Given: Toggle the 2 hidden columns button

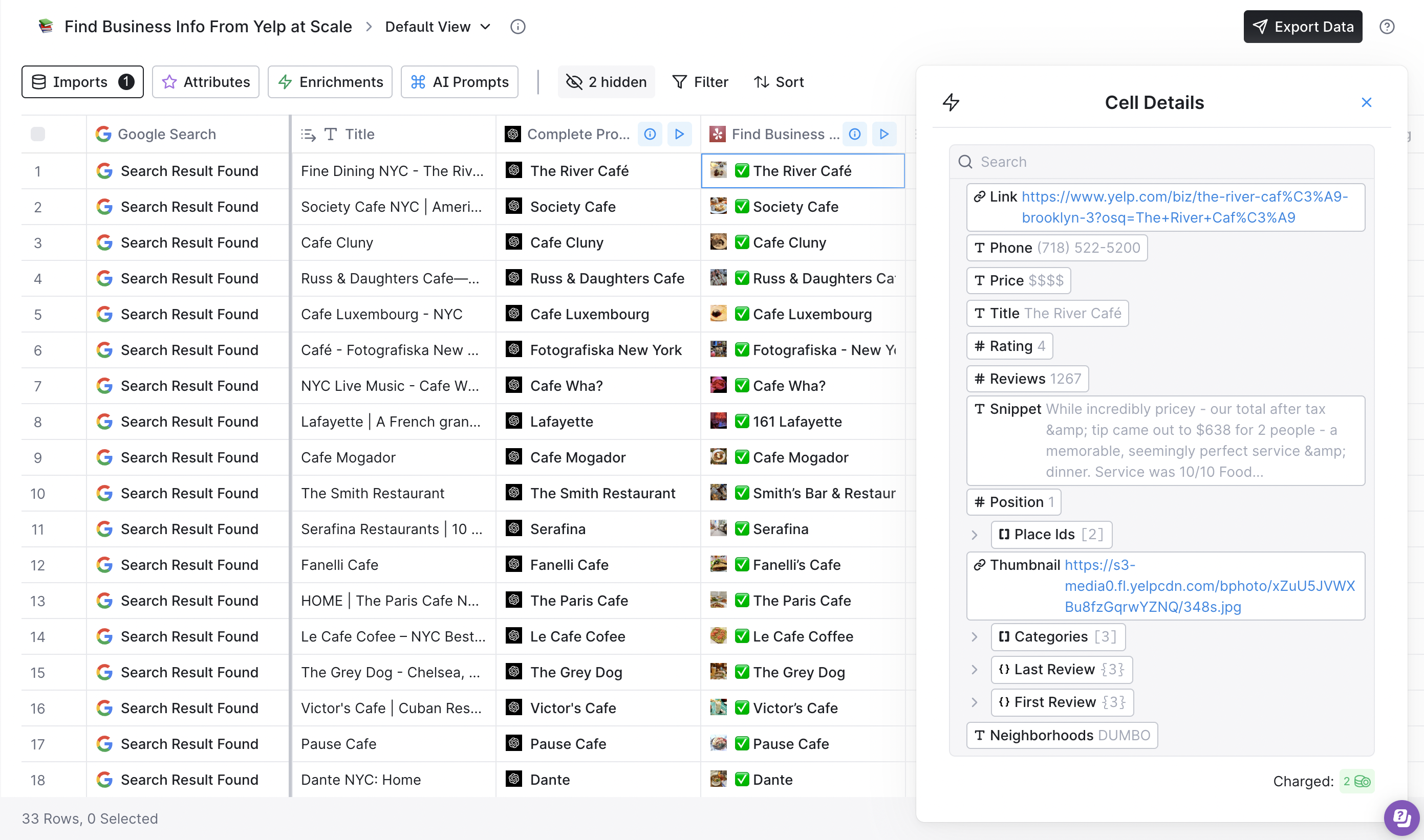Looking at the screenshot, I should coord(607,82).
